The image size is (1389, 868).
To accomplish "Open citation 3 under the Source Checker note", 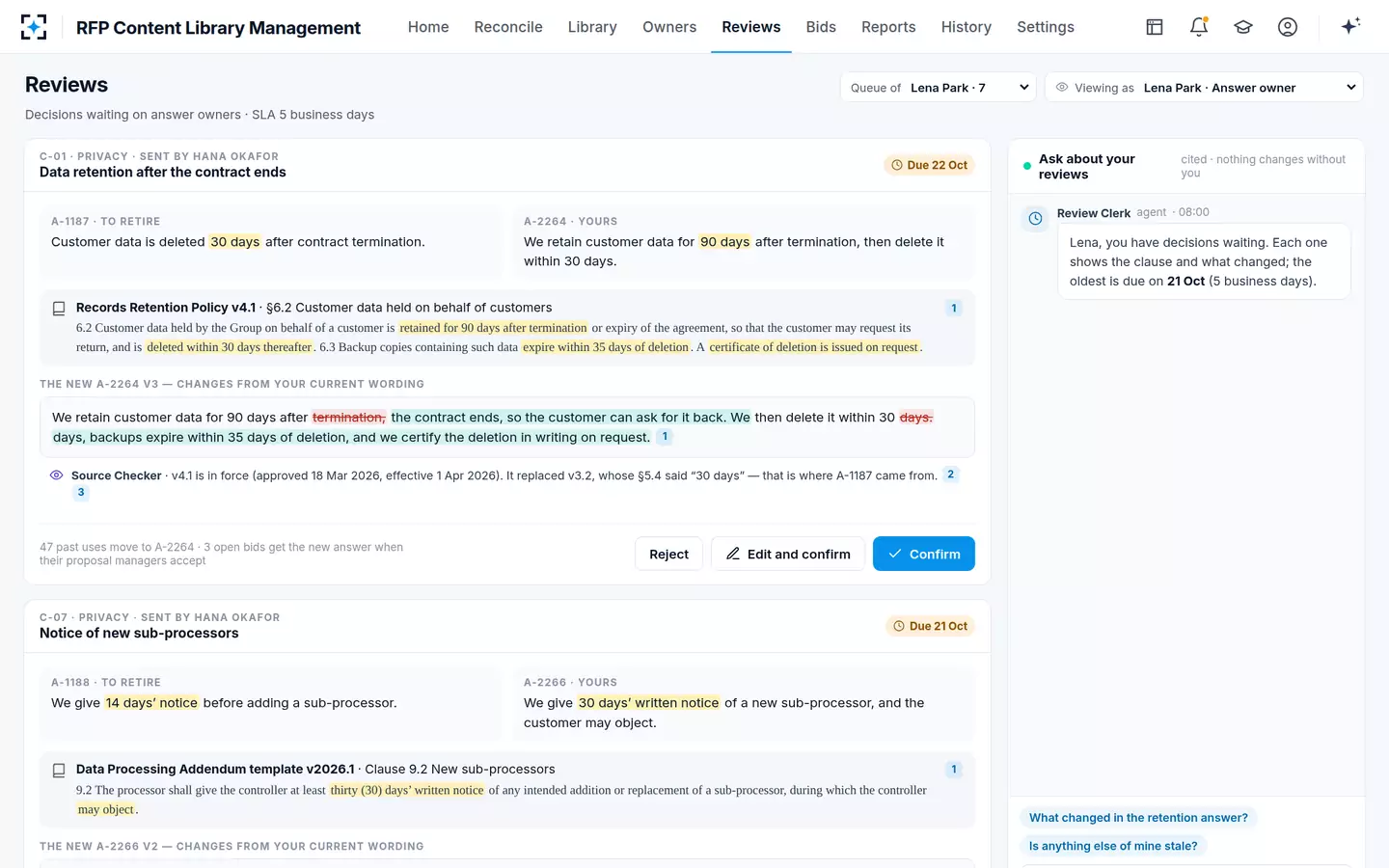I will [81, 492].
